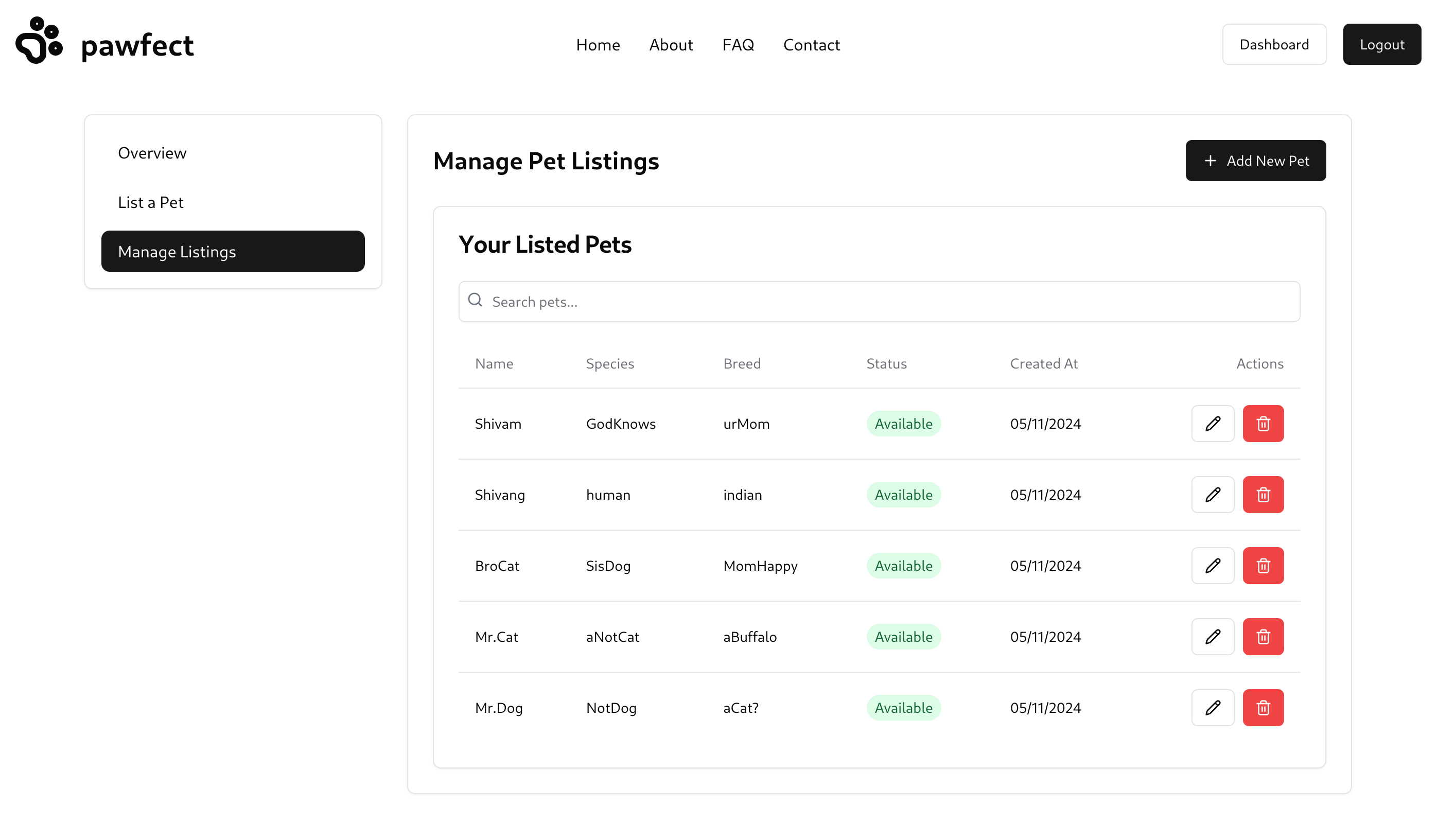This screenshot has height=840, width=1438.
Task: Select Manage Listings in sidebar
Action: 233,251
